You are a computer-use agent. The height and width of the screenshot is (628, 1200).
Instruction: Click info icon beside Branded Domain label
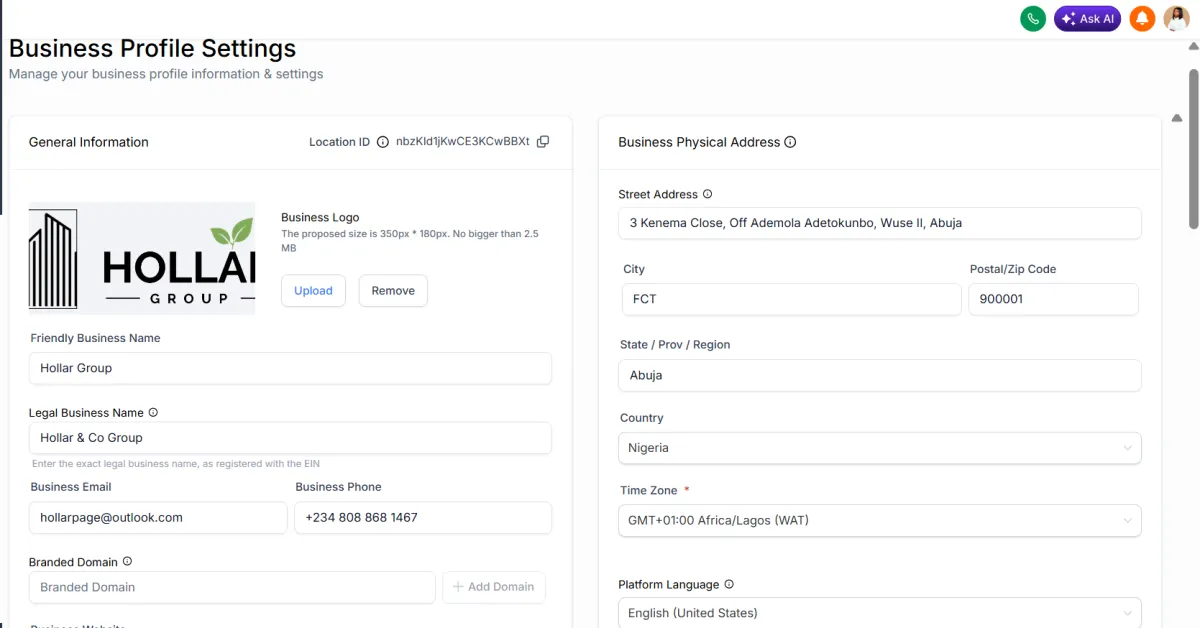pos(127,562)
